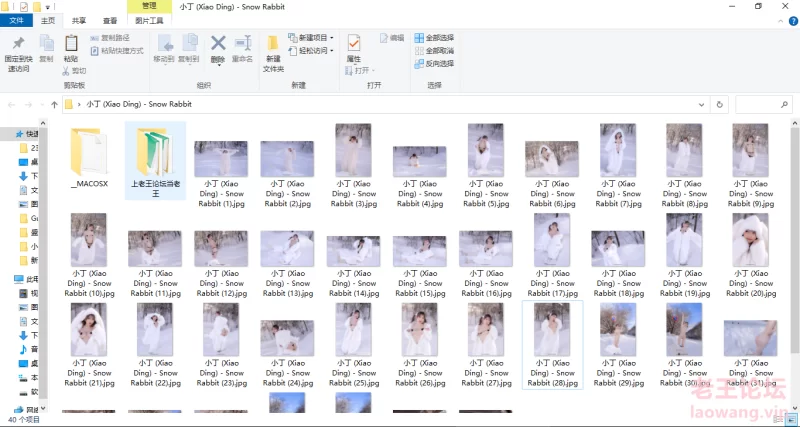800x427 pixels.
Task: Open the address bar history dropdown arrow
Action: [702, 105]
